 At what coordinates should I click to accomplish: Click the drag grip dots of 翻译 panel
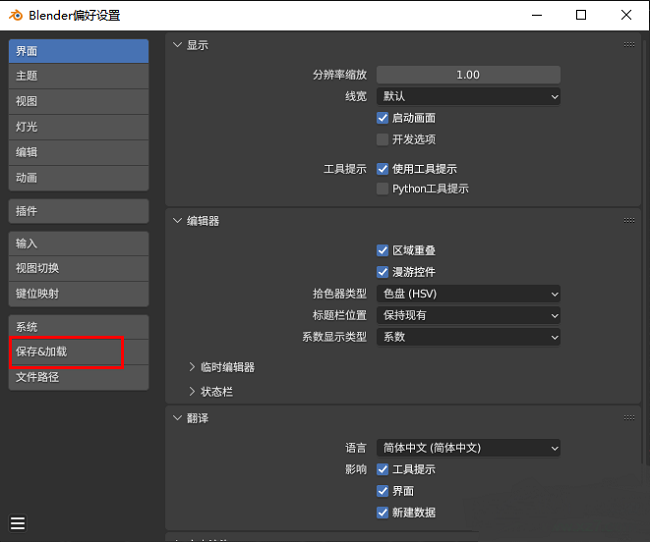tap(629, 417)
